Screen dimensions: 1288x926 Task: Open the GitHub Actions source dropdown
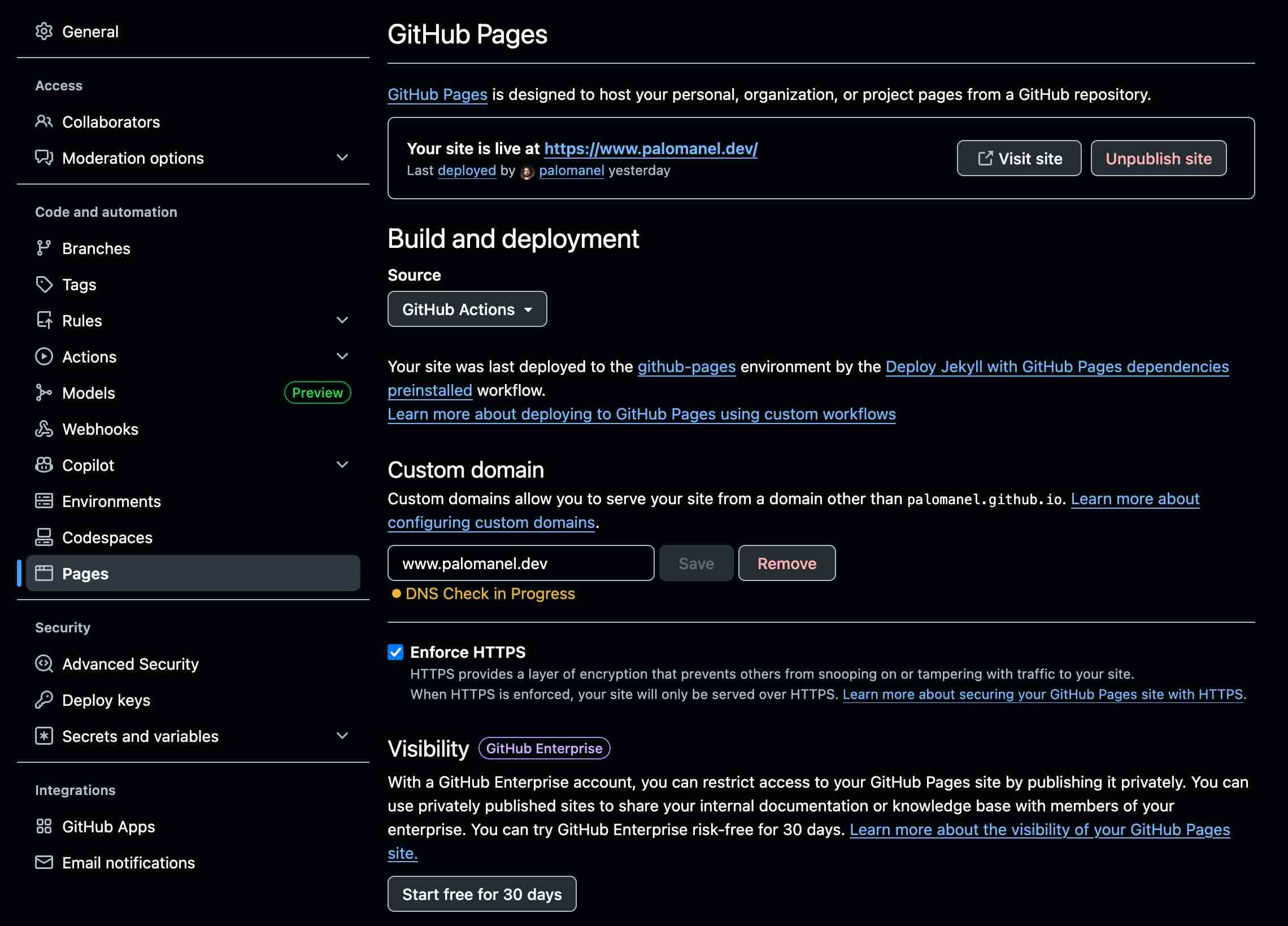click(467, 309)
